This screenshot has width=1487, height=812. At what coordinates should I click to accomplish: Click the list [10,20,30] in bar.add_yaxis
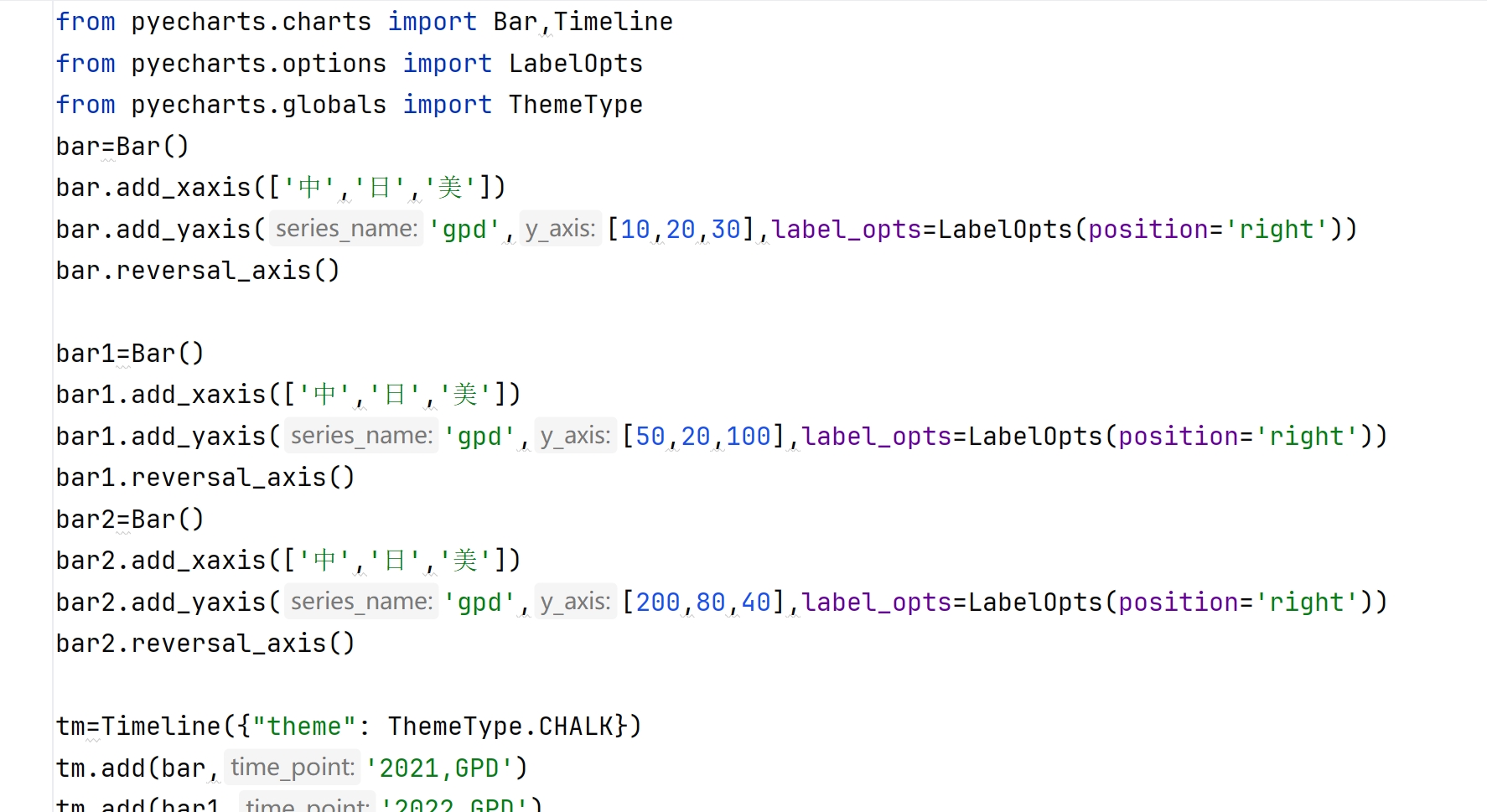681,230
